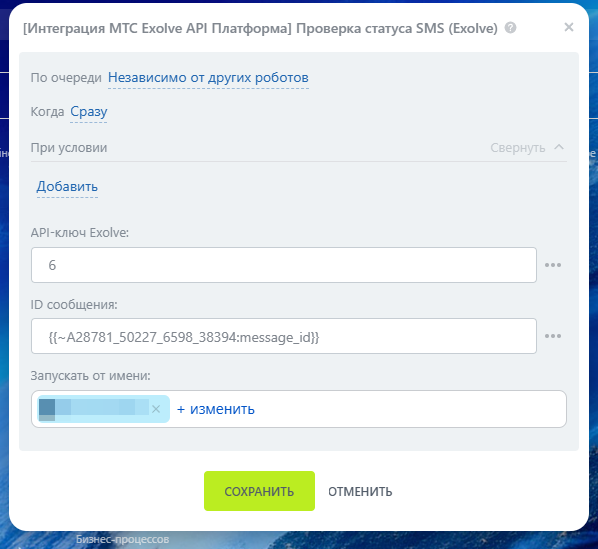Click the 'При условии' label
Image resolution: width=598 pixels, height=549 pixels.
click(x=69, y=148)
